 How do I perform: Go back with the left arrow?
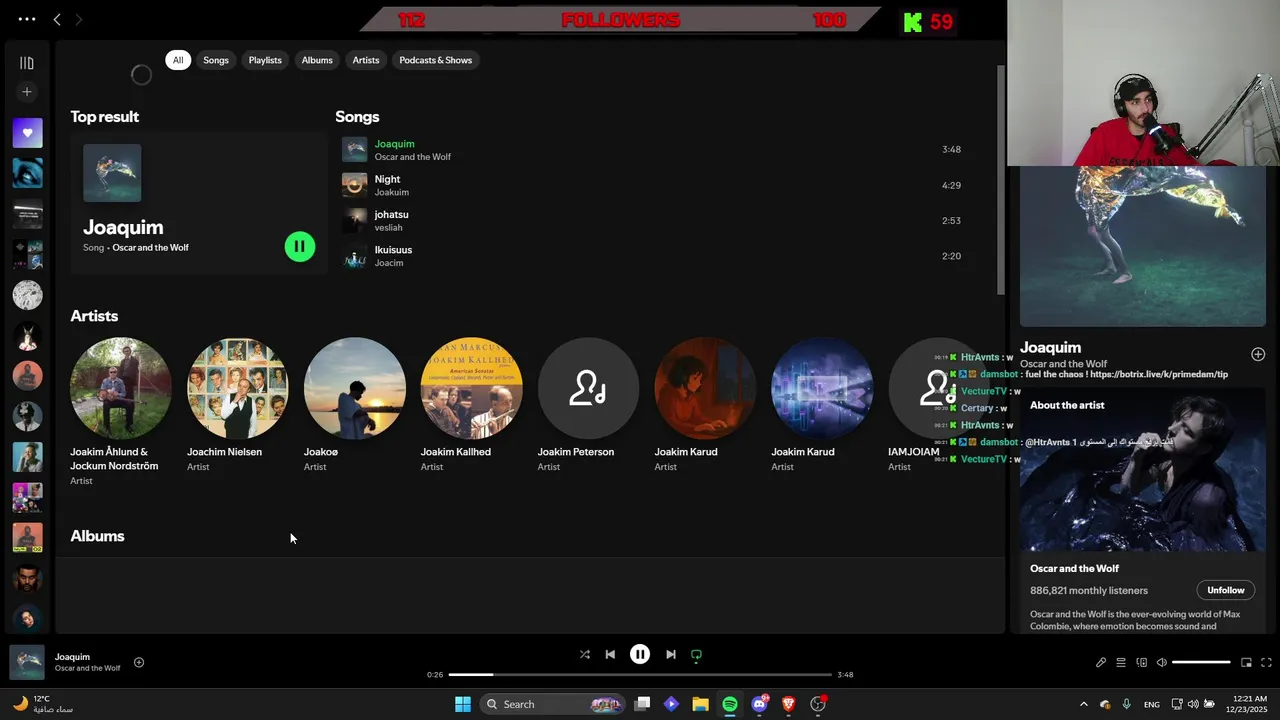point(57,19)
